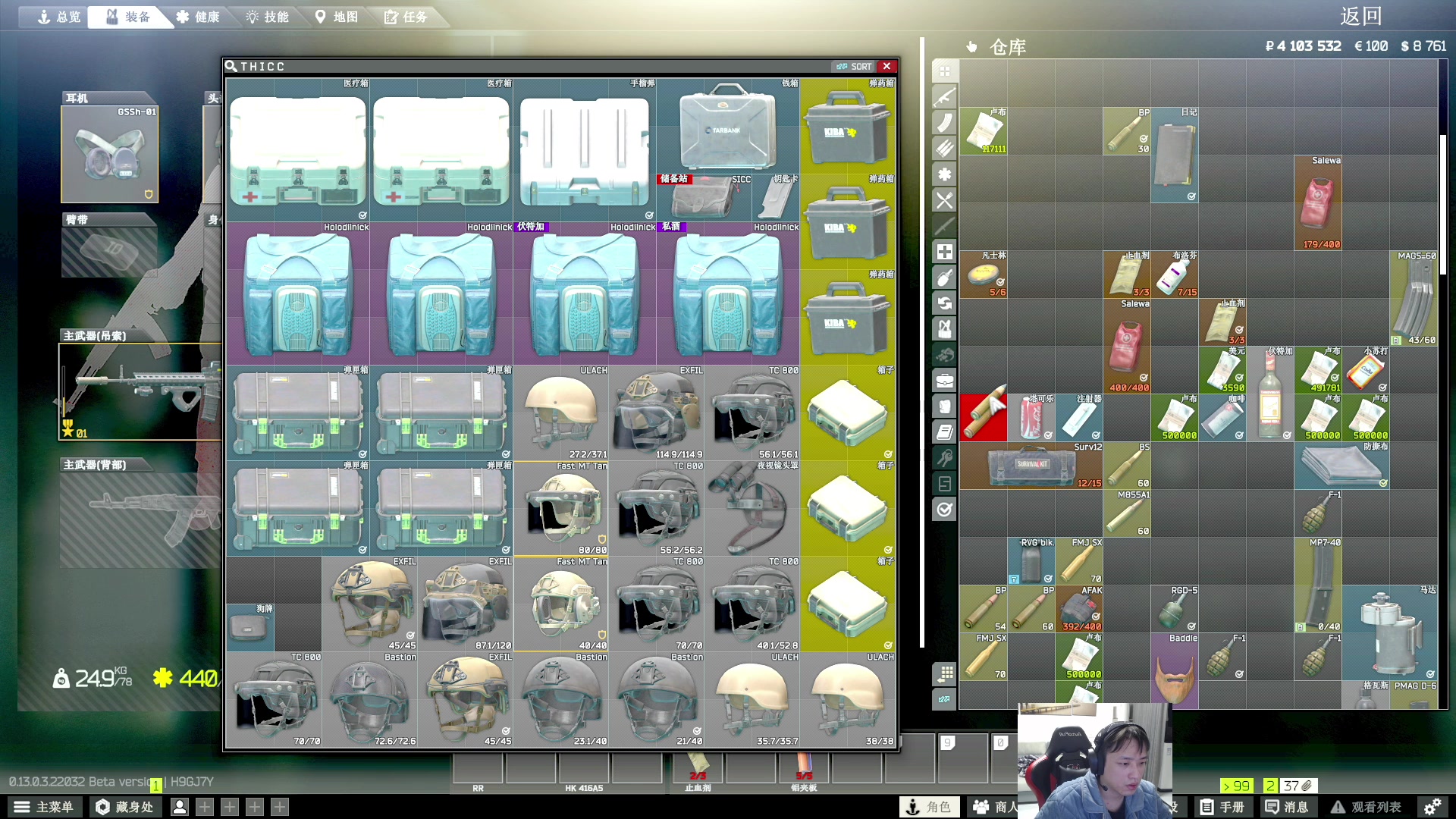The width and height of the screenshot is (1456, 819).
Task: Open the 手册 handbook
Action: (x=1222, y=807)
